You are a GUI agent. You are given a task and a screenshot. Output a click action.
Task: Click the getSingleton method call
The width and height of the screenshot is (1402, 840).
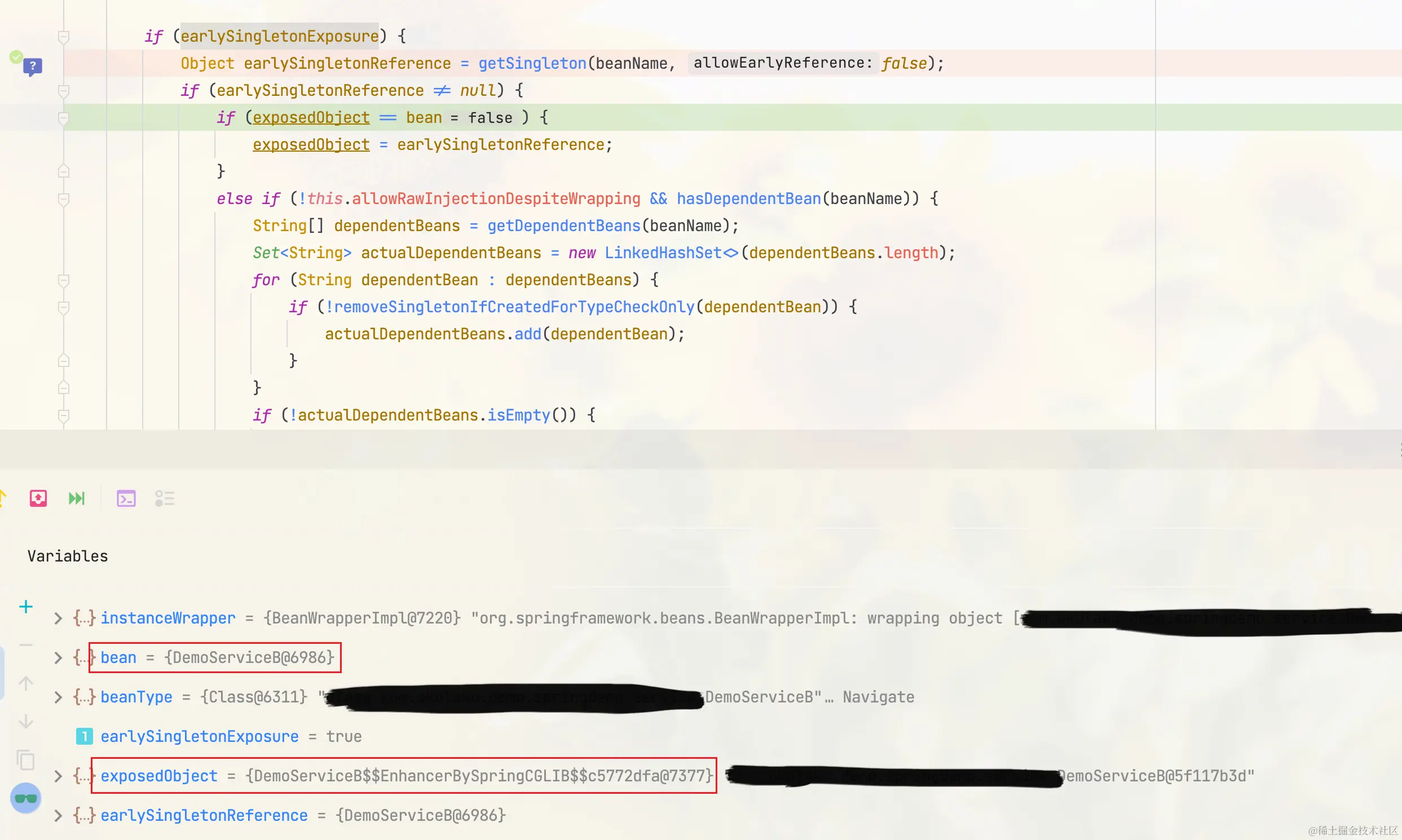[x=532, y=63]
